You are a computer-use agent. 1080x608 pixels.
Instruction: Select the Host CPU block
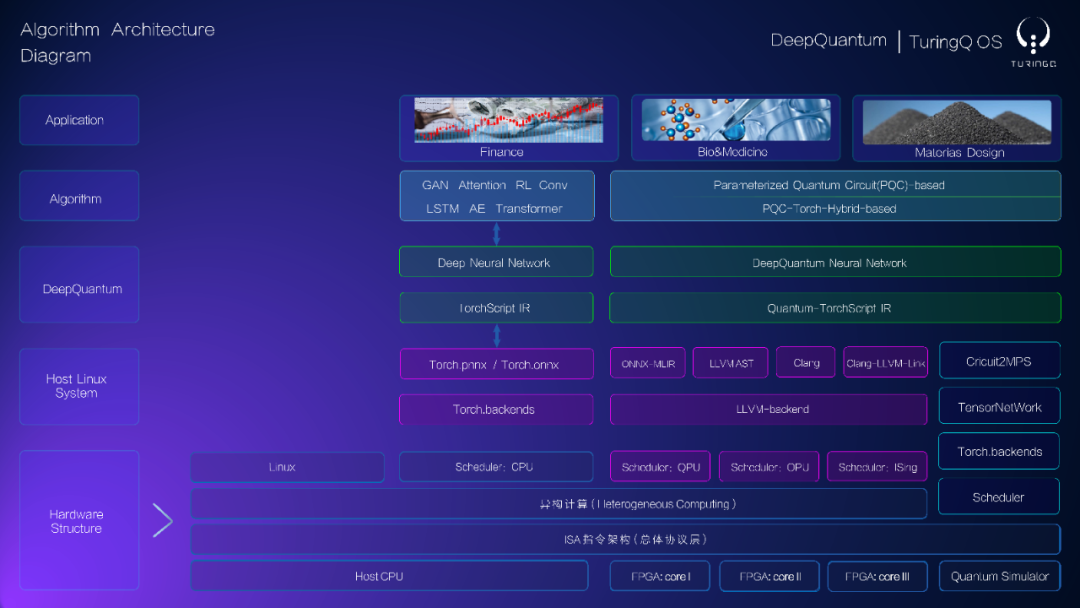click(389, 576)
